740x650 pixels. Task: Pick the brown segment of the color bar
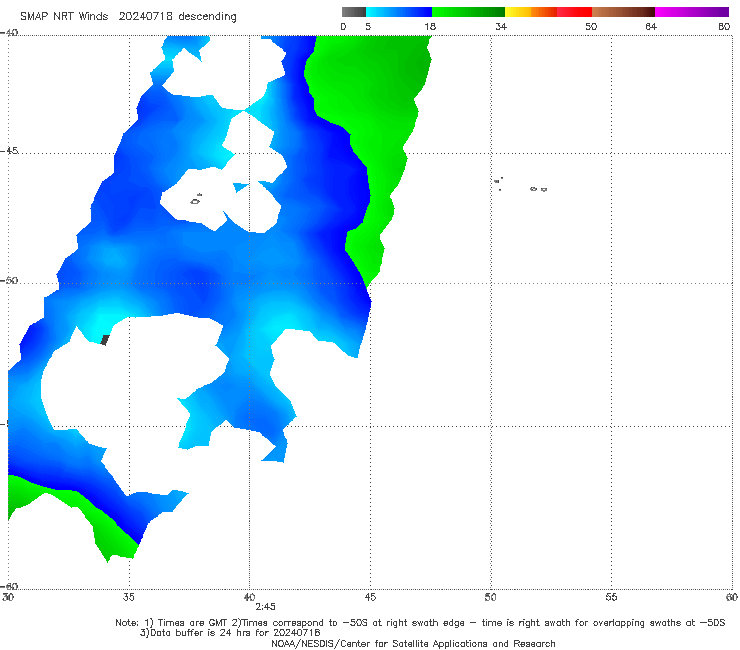[623, 12]
